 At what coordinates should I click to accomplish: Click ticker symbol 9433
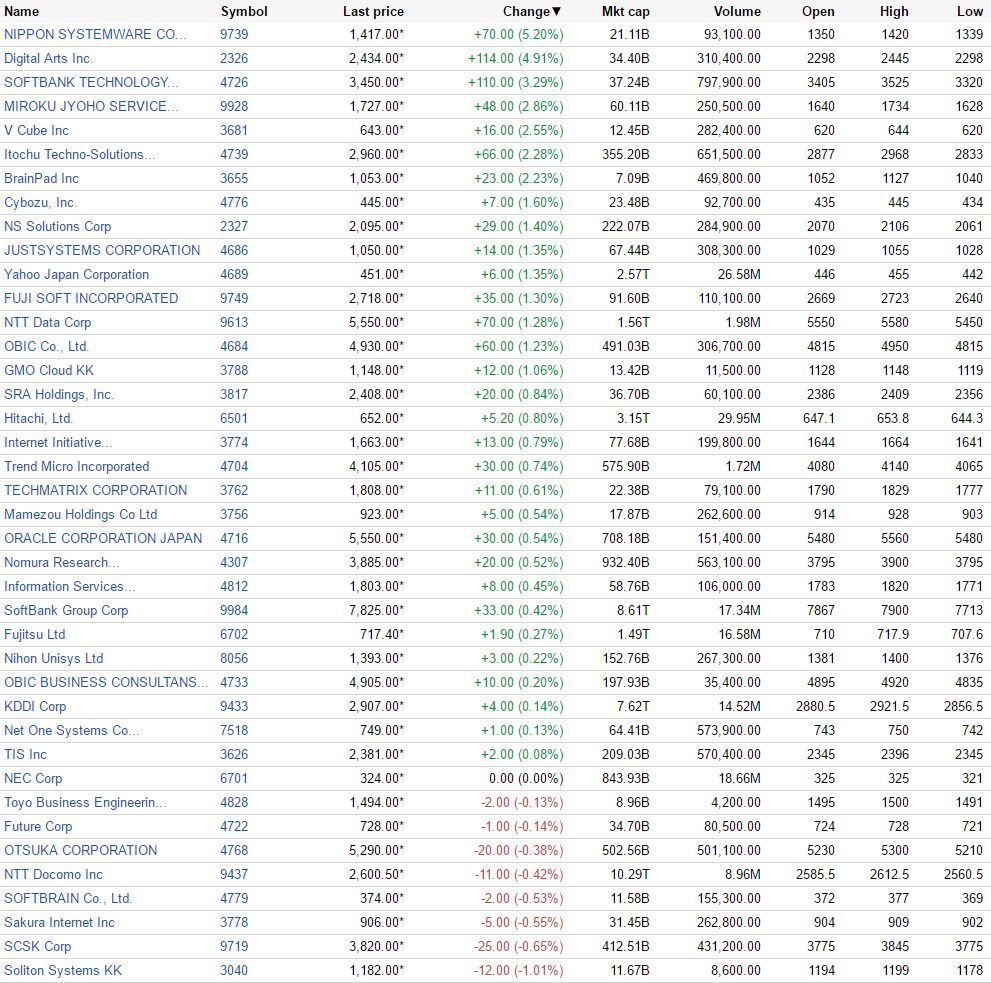(234, 707)
